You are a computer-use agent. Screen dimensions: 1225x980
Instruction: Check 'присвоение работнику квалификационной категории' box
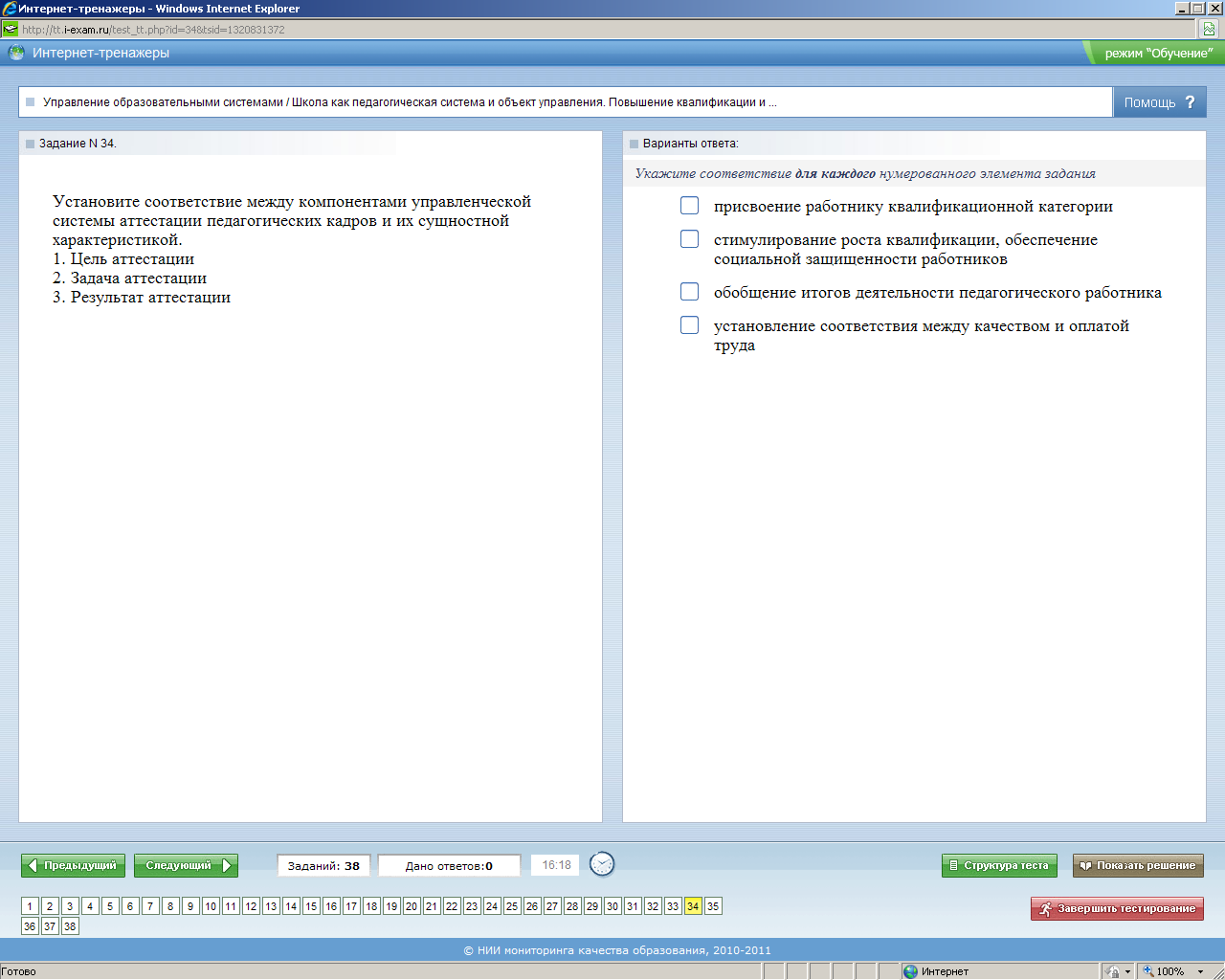689,206
